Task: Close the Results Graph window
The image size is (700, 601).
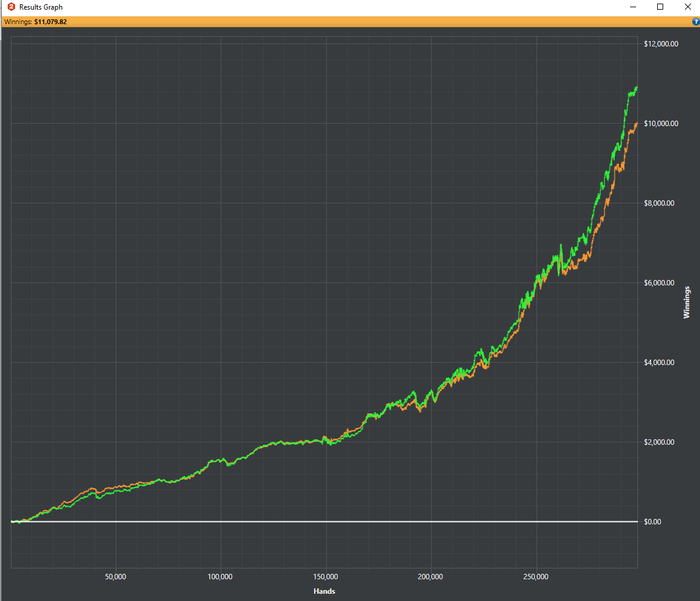Action: point(688,7)
